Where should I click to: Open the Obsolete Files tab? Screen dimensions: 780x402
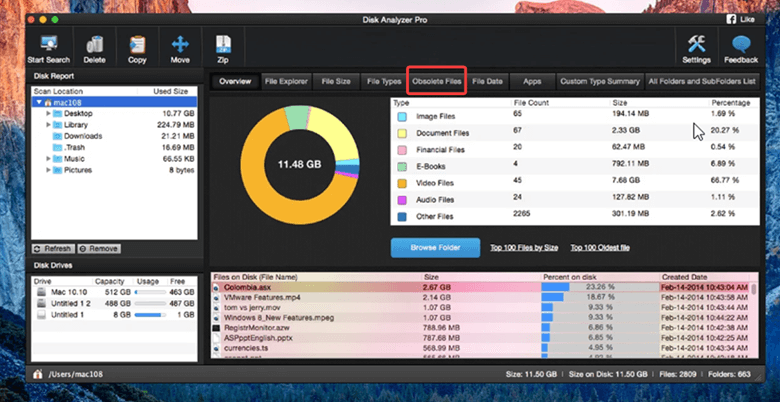[437, 82]
